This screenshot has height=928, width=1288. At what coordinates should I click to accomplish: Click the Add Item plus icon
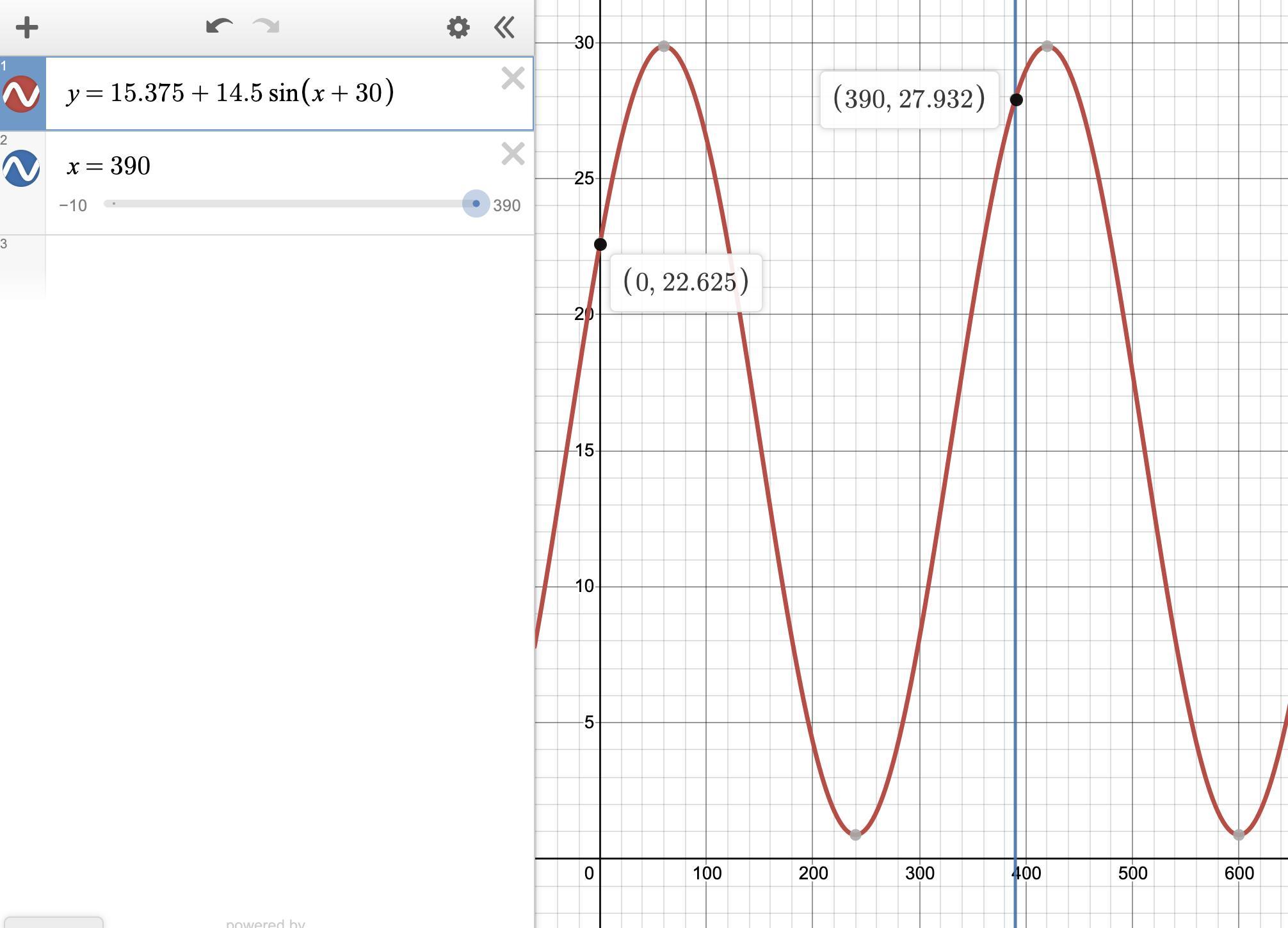point(27,28)
